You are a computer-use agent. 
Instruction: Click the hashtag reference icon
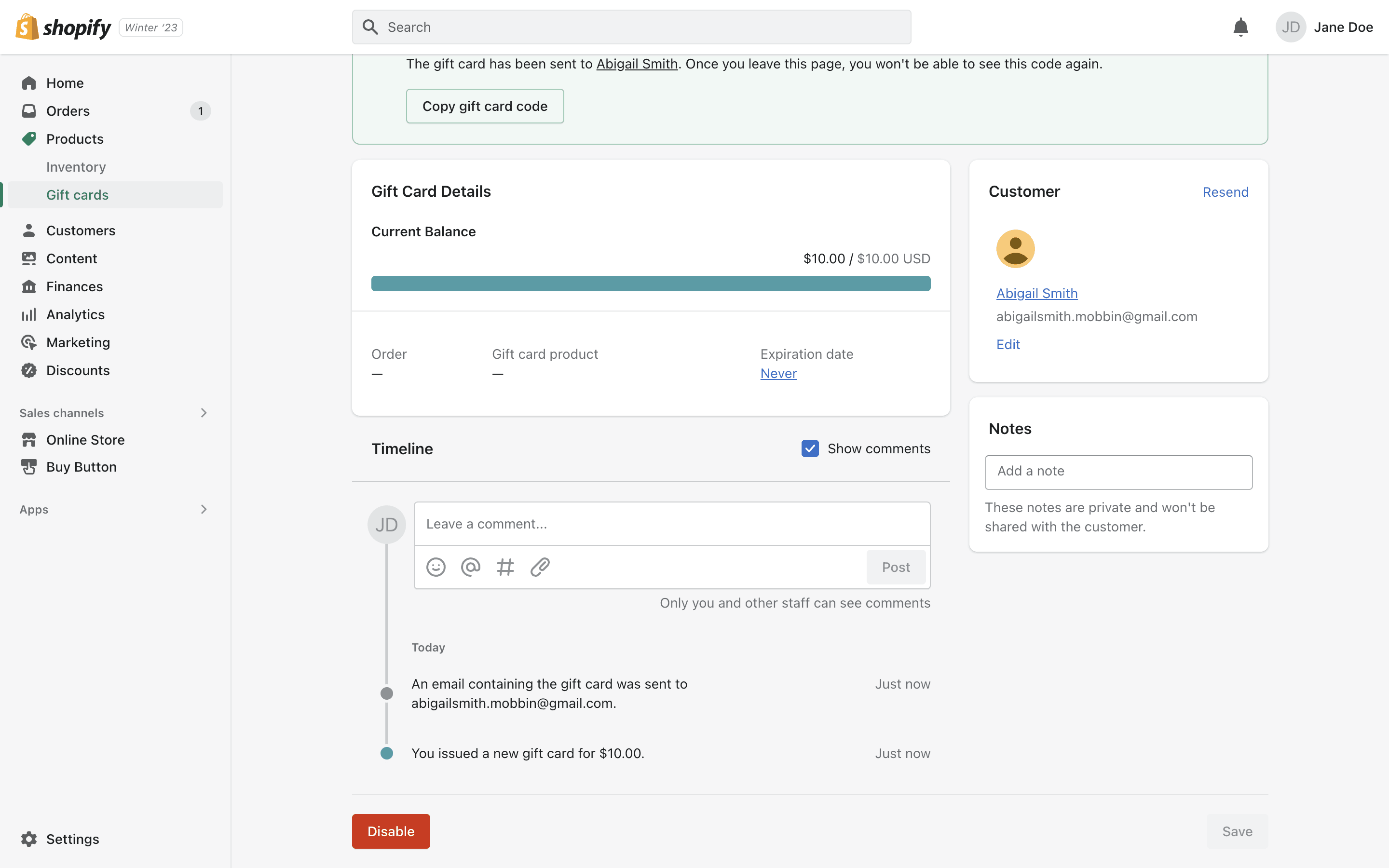click(505, 567)
